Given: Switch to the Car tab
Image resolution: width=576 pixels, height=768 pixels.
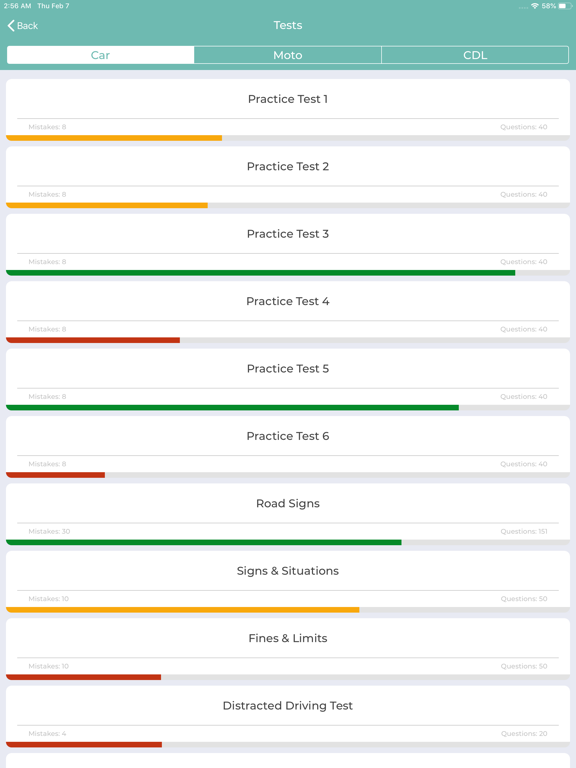Looking at the screenshot, I should [x=100, y=55].
